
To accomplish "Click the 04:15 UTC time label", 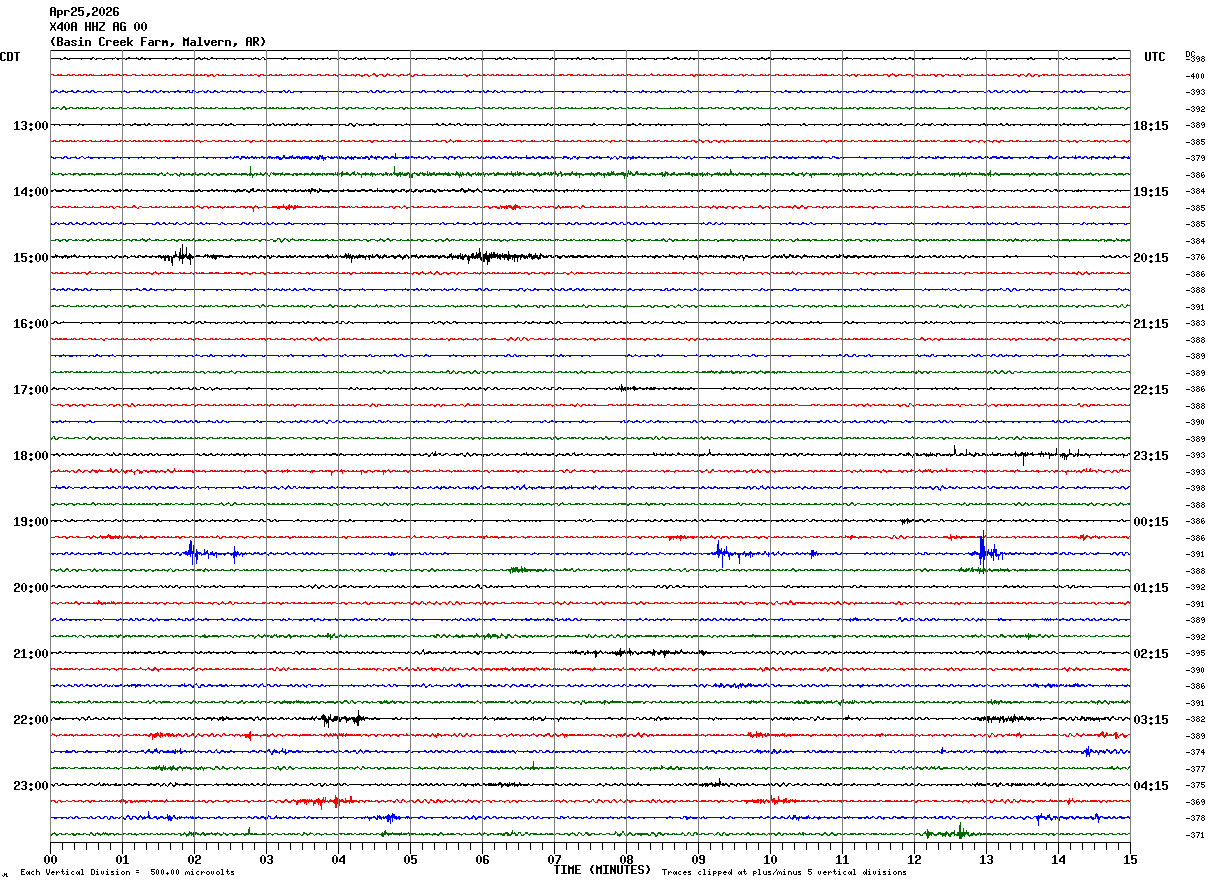I will (x=1151, y=786).
